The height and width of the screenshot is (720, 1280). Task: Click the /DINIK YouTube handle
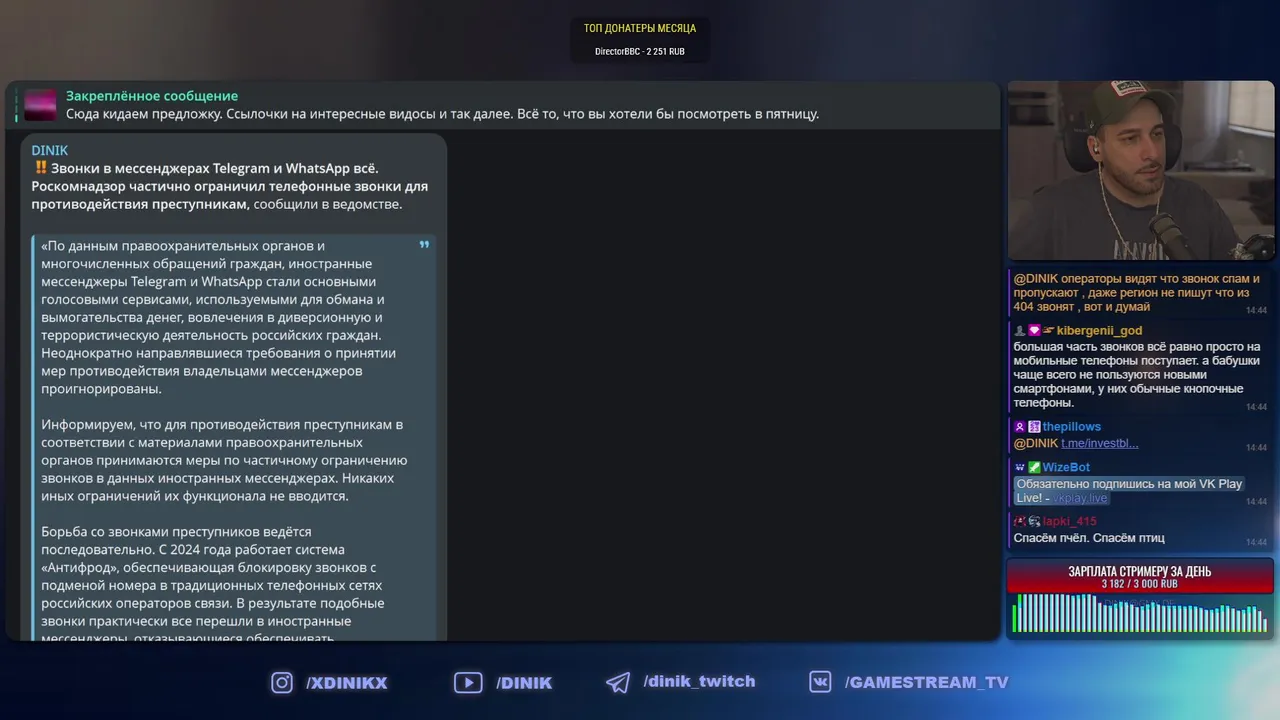coord(524,683)
